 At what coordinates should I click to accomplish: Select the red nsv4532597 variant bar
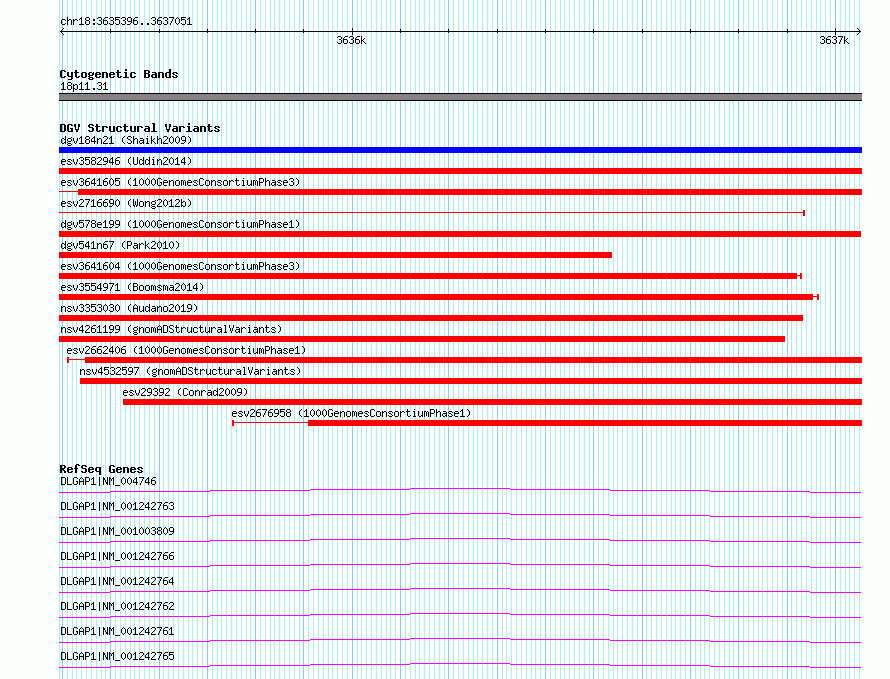[x=471, y=381]
